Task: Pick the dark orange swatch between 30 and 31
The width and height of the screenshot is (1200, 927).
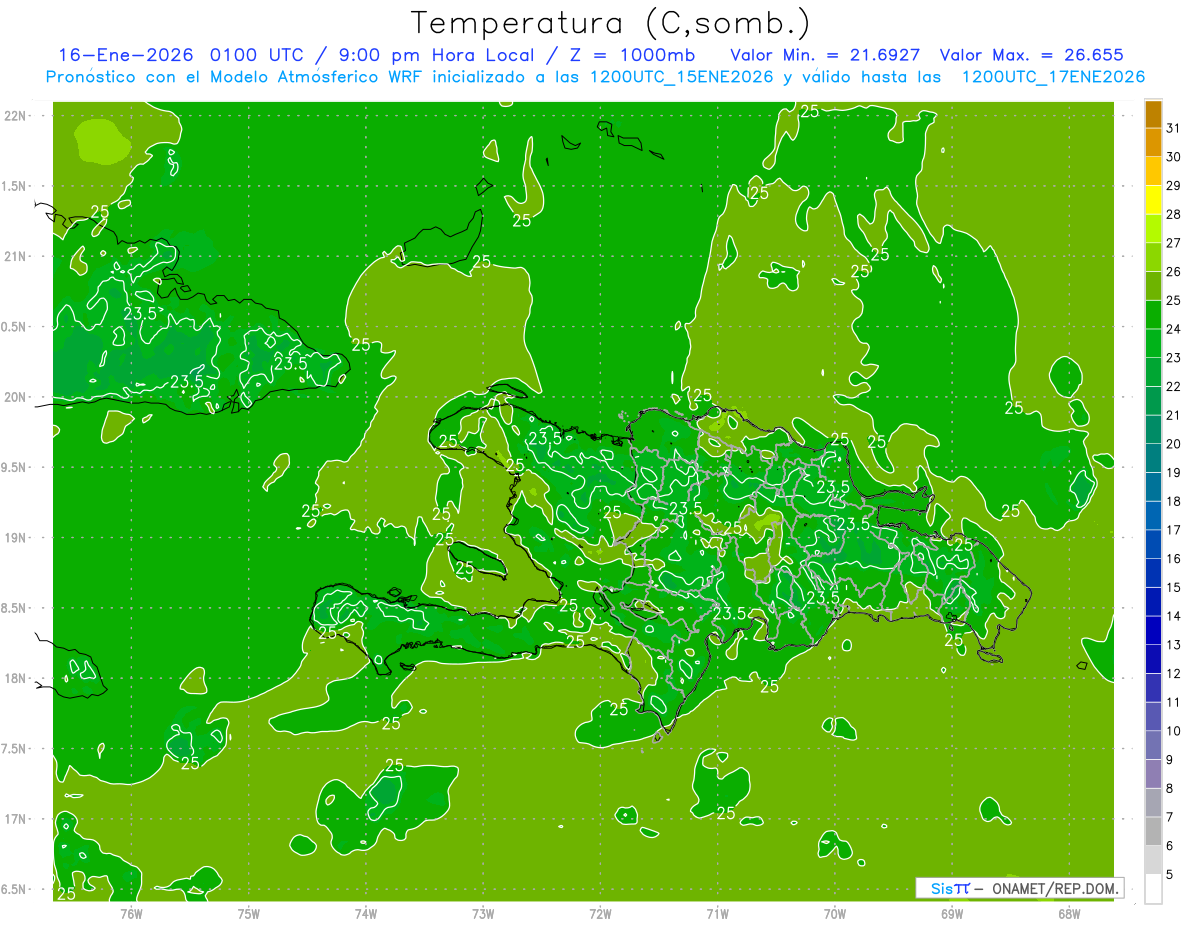Action: click(1153, 143)
